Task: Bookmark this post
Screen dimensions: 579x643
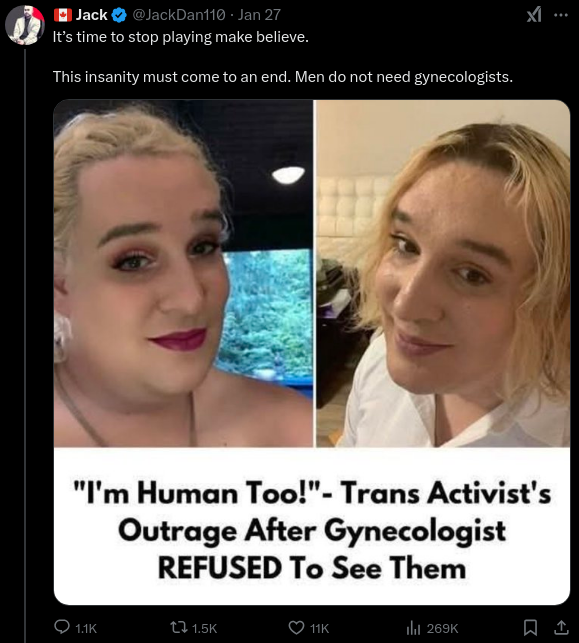Action: click(530, 627)
